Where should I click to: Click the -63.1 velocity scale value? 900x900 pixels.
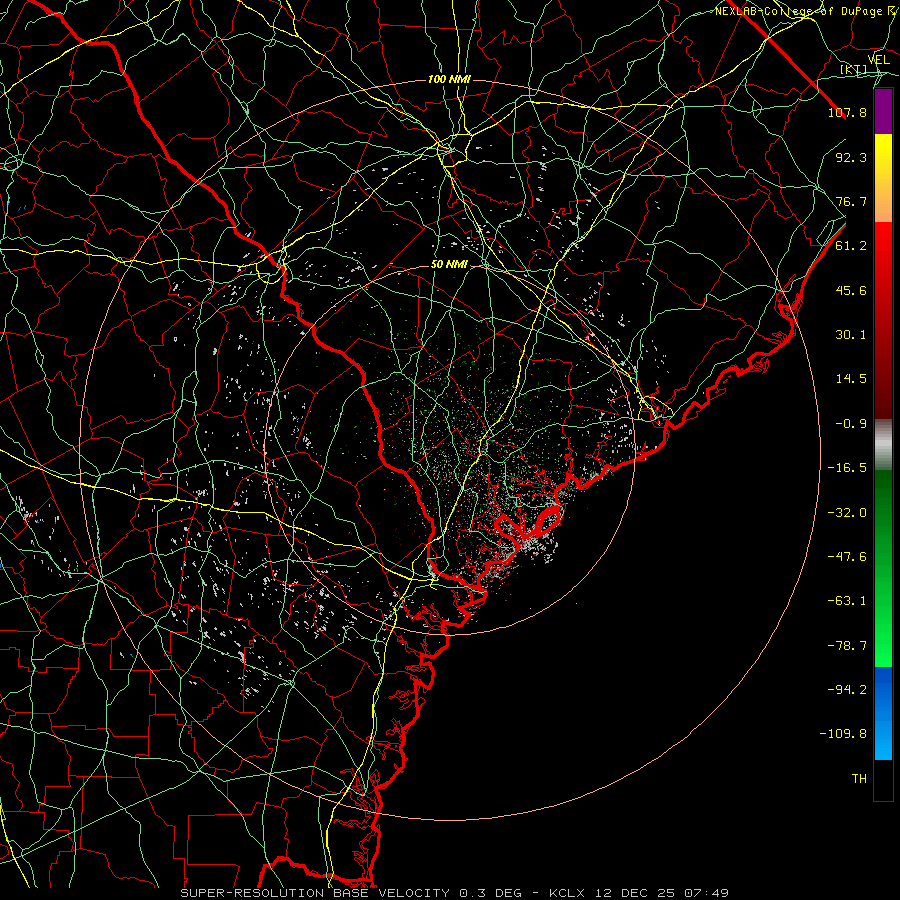[847, 601]
